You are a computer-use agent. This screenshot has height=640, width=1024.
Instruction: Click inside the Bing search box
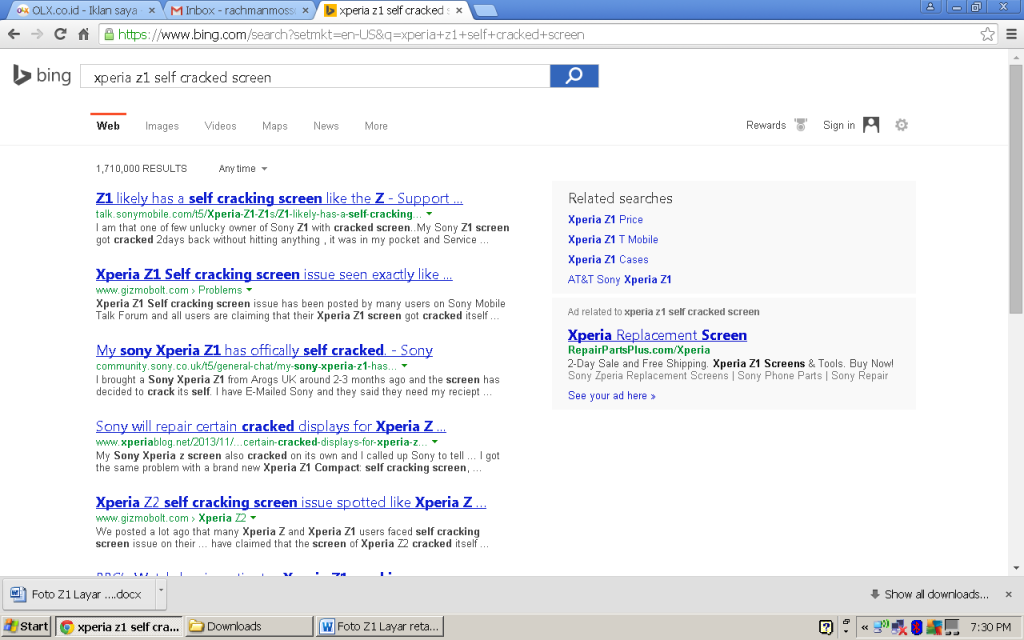tap(315, 76)
